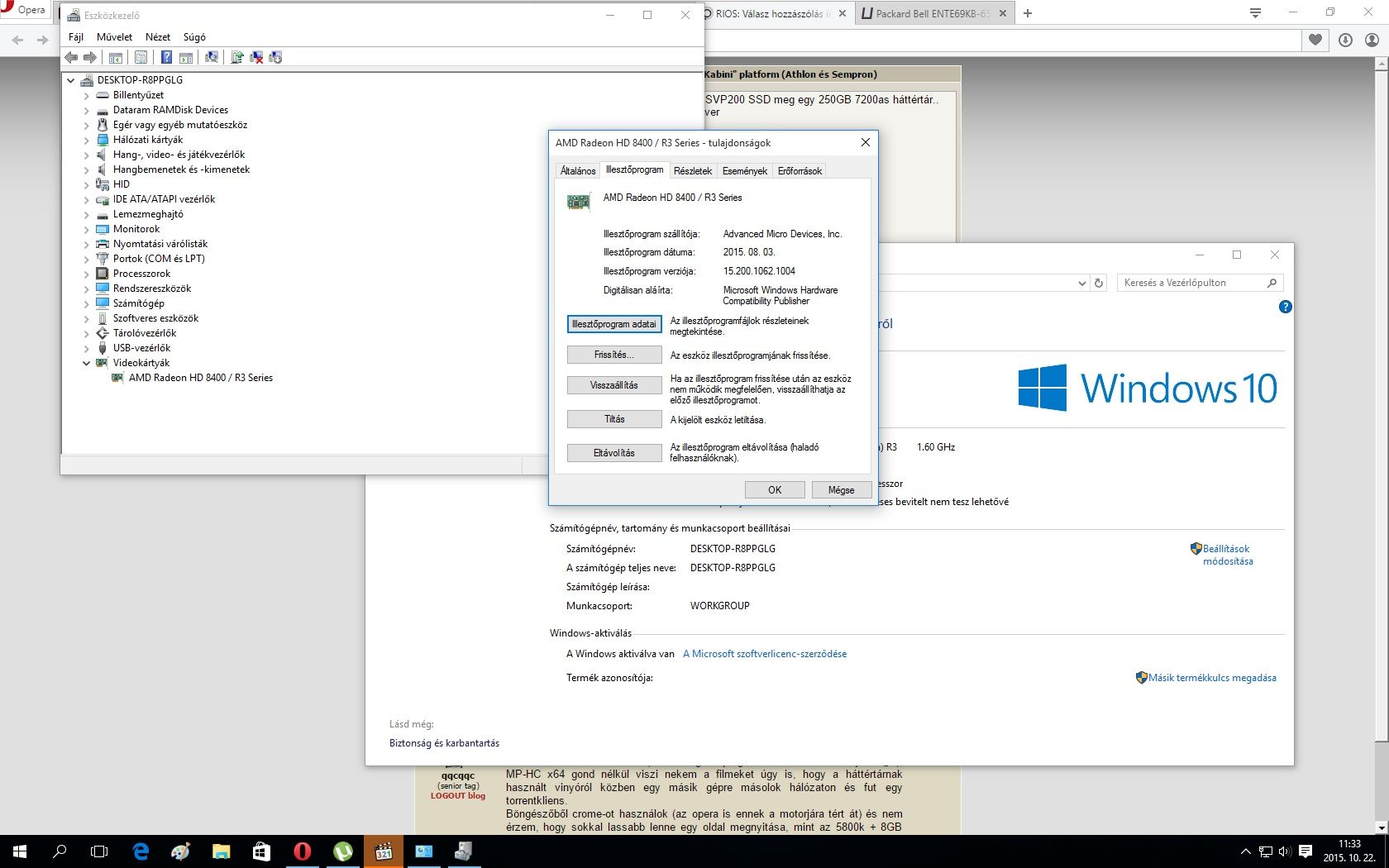Close the RIOS: Válasz hozzászólás browser tab
The height and width of the screenshot is (868, 1389).
842,13
